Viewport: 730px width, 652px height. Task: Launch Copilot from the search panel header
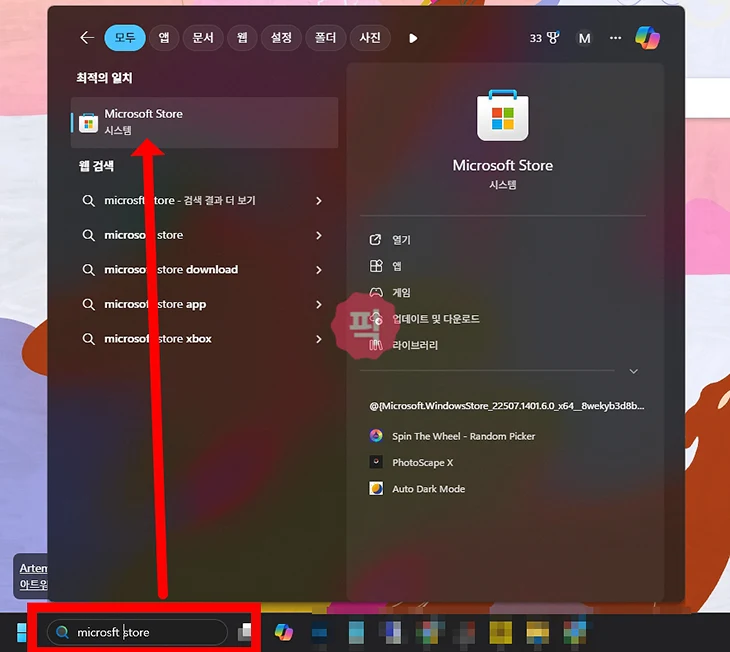tap(648, 38)
